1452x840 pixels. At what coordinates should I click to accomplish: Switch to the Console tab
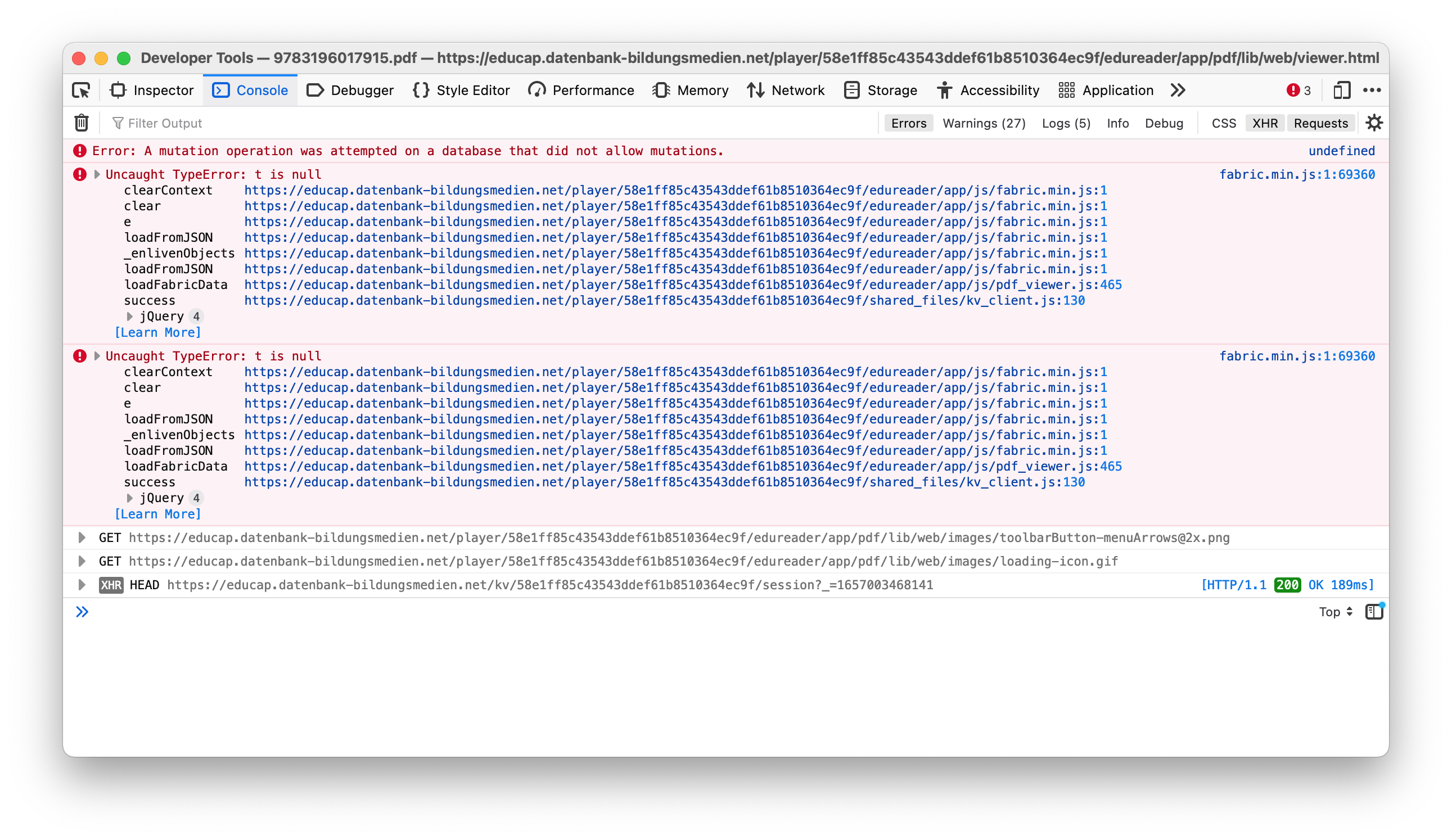point(250,91)
